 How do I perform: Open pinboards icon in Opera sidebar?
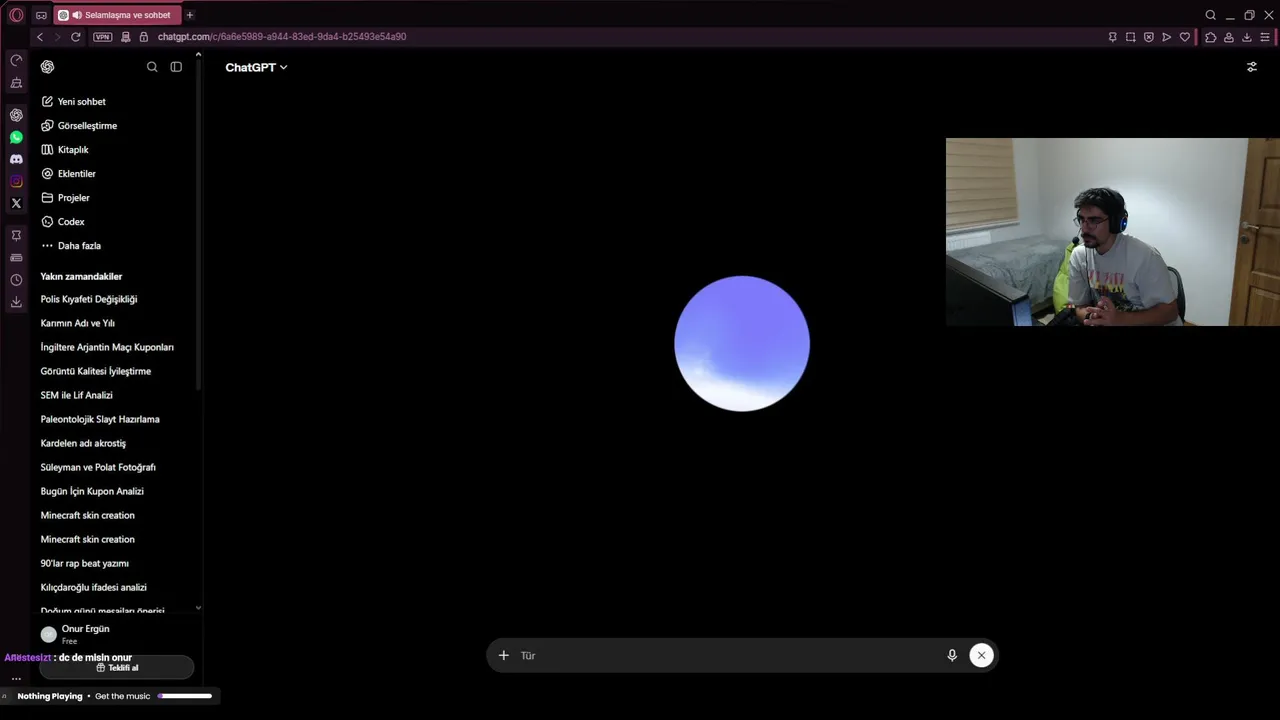pyautogui.click(x=16, y=235)
